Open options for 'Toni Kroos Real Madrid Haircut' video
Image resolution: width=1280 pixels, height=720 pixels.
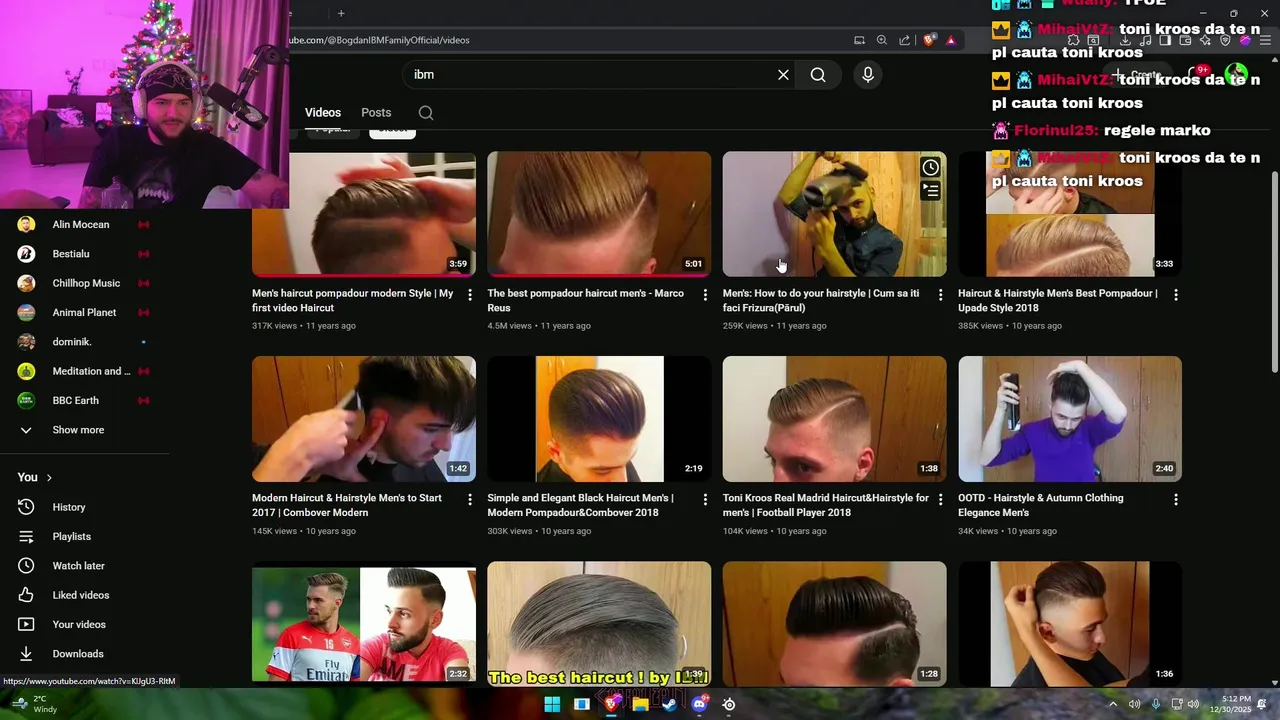coord(940,499)
